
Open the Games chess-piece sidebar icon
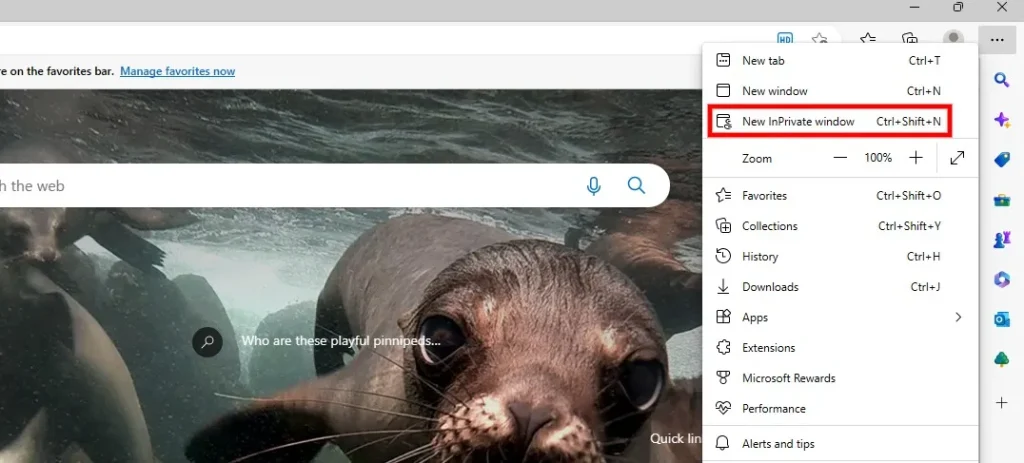(1002, 240)
